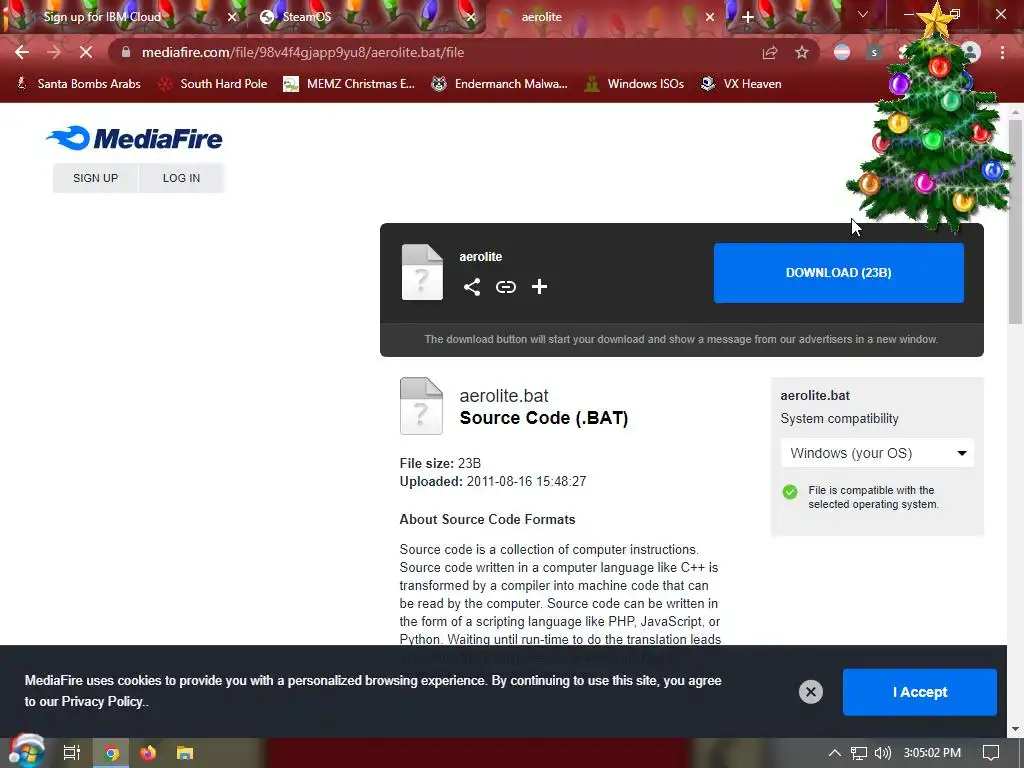Click the SIGN UP button
This screenshot has width=1024, height=768.
point(95,178)
